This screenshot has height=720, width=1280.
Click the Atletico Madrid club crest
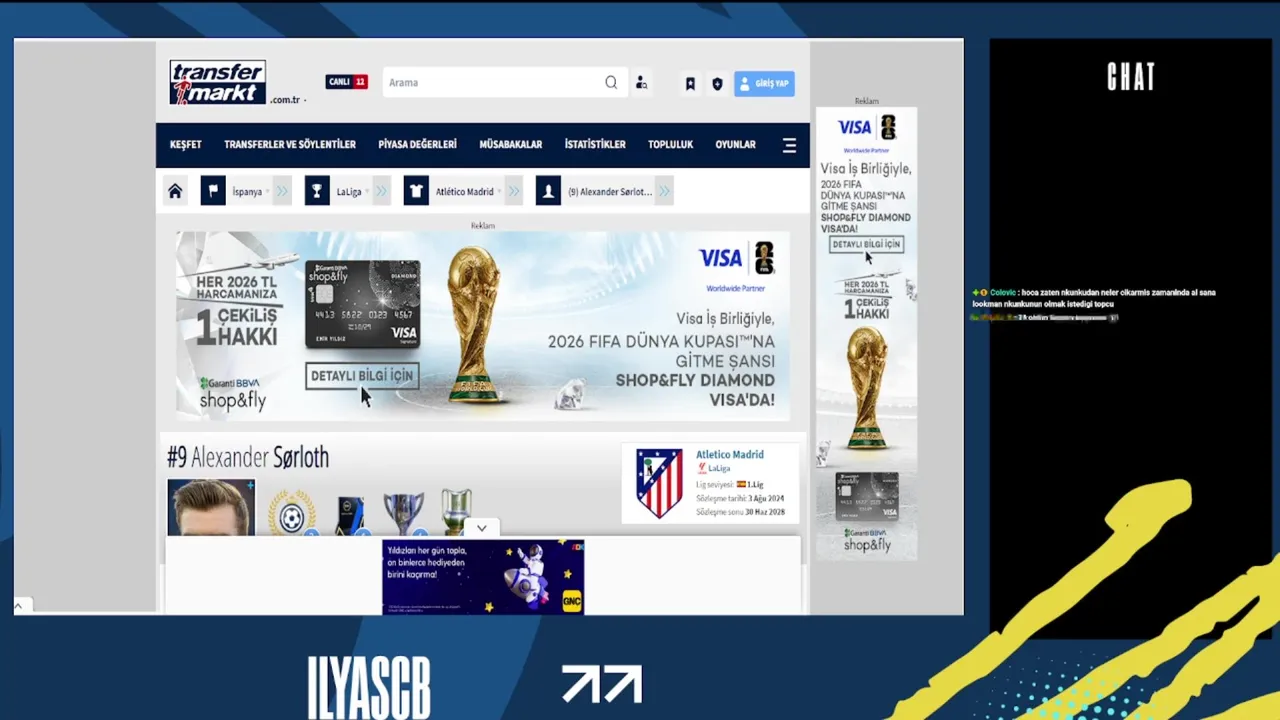click(x=659, y=483)
